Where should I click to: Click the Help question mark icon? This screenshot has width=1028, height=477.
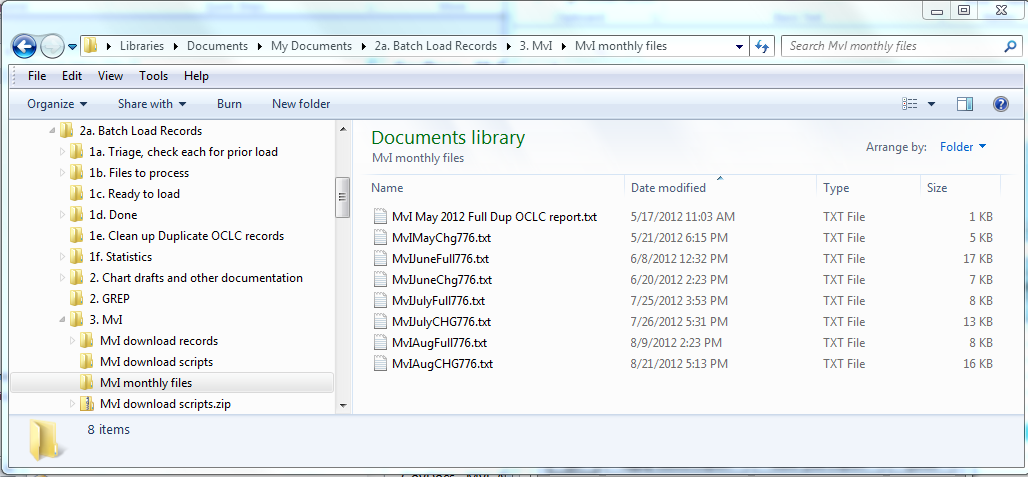[999, 104]
